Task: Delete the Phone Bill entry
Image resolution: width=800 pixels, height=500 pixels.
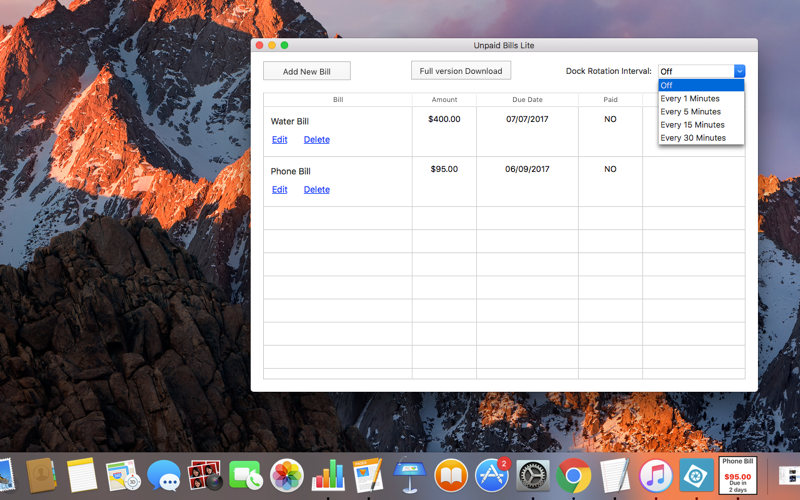Action: click(316, 189)
